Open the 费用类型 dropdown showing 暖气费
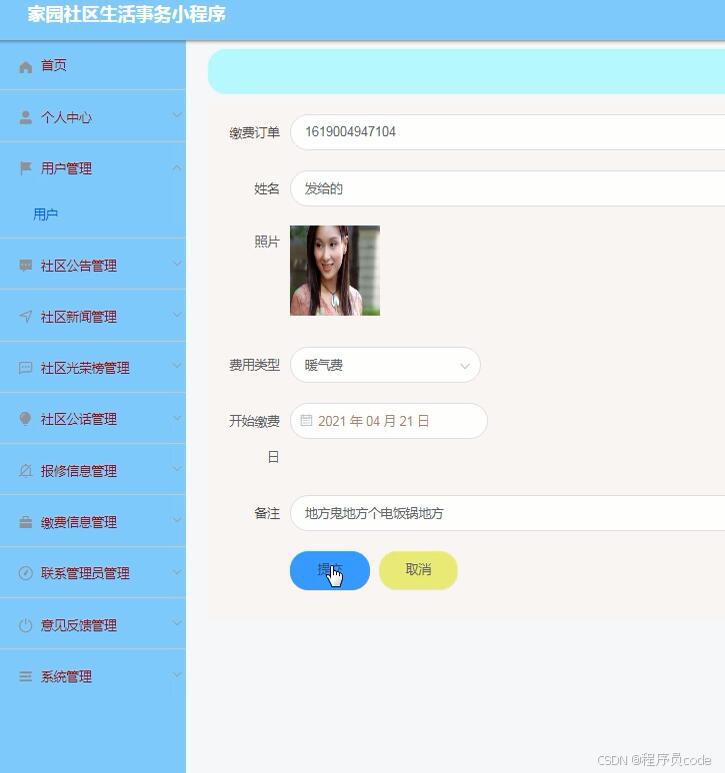Viewport: 725px width, 773px height. 385,365
